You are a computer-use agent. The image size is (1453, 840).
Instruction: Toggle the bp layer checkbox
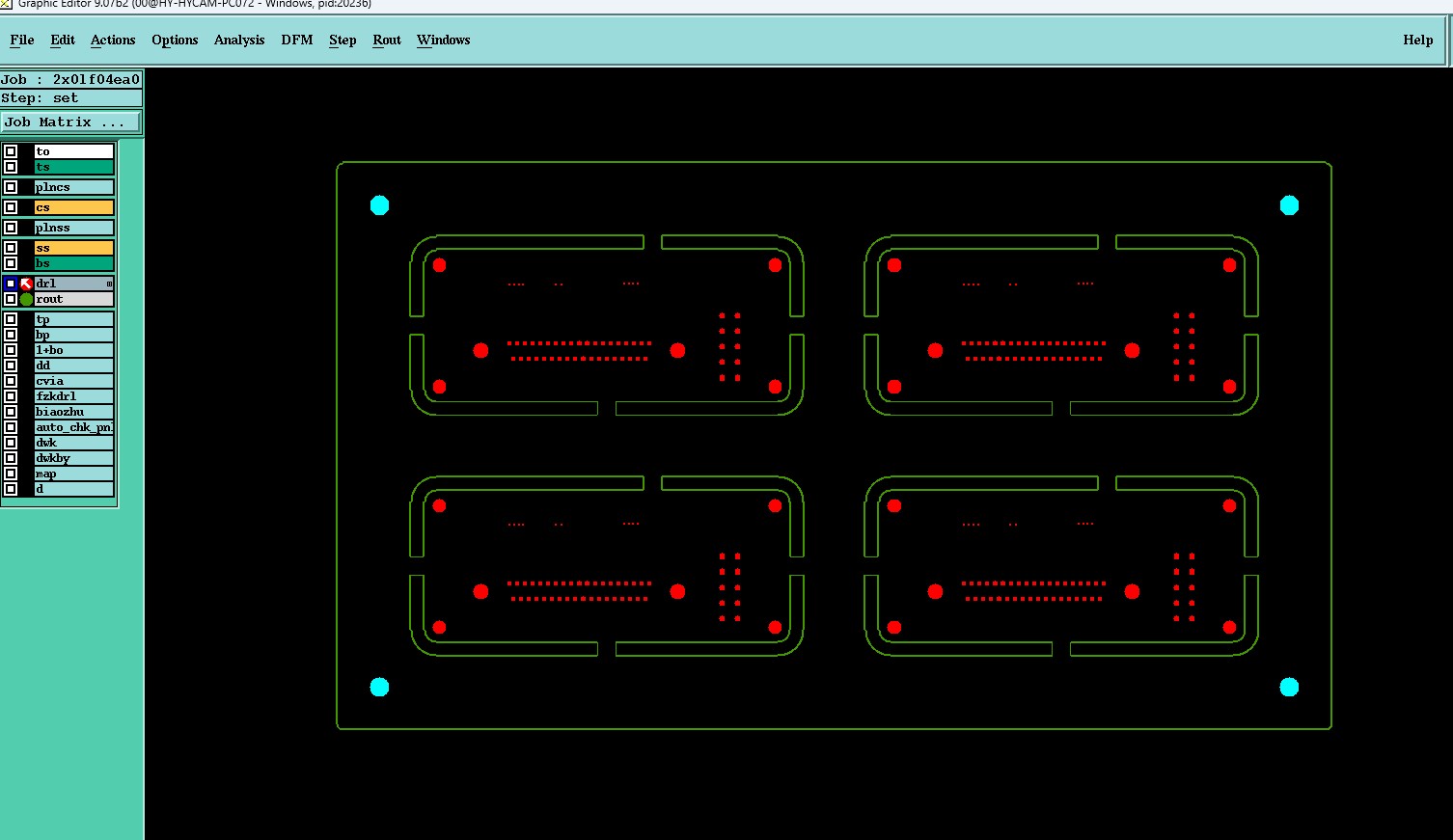click(x=11, y=335)
